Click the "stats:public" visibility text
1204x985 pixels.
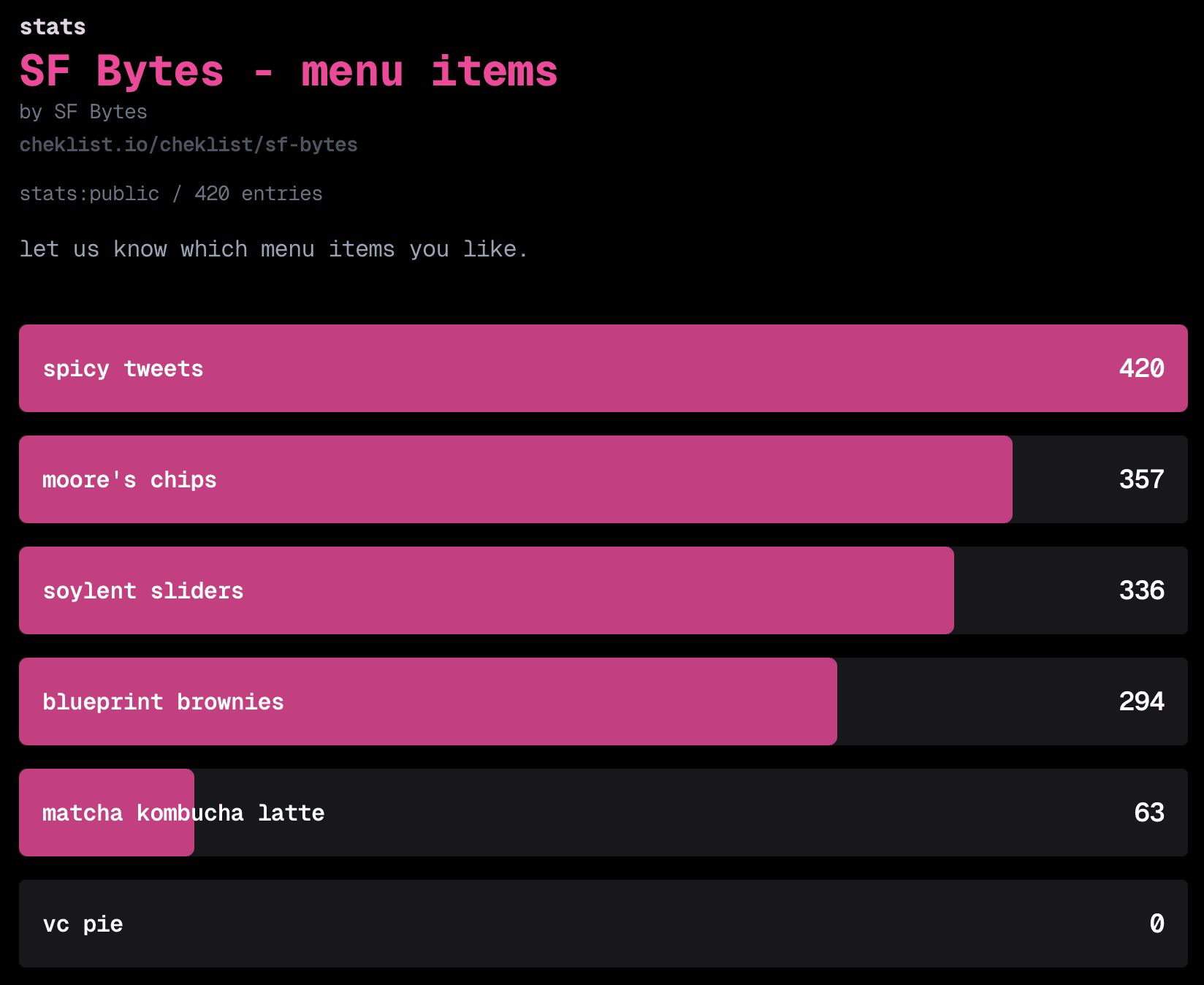[x=89, y=194]
